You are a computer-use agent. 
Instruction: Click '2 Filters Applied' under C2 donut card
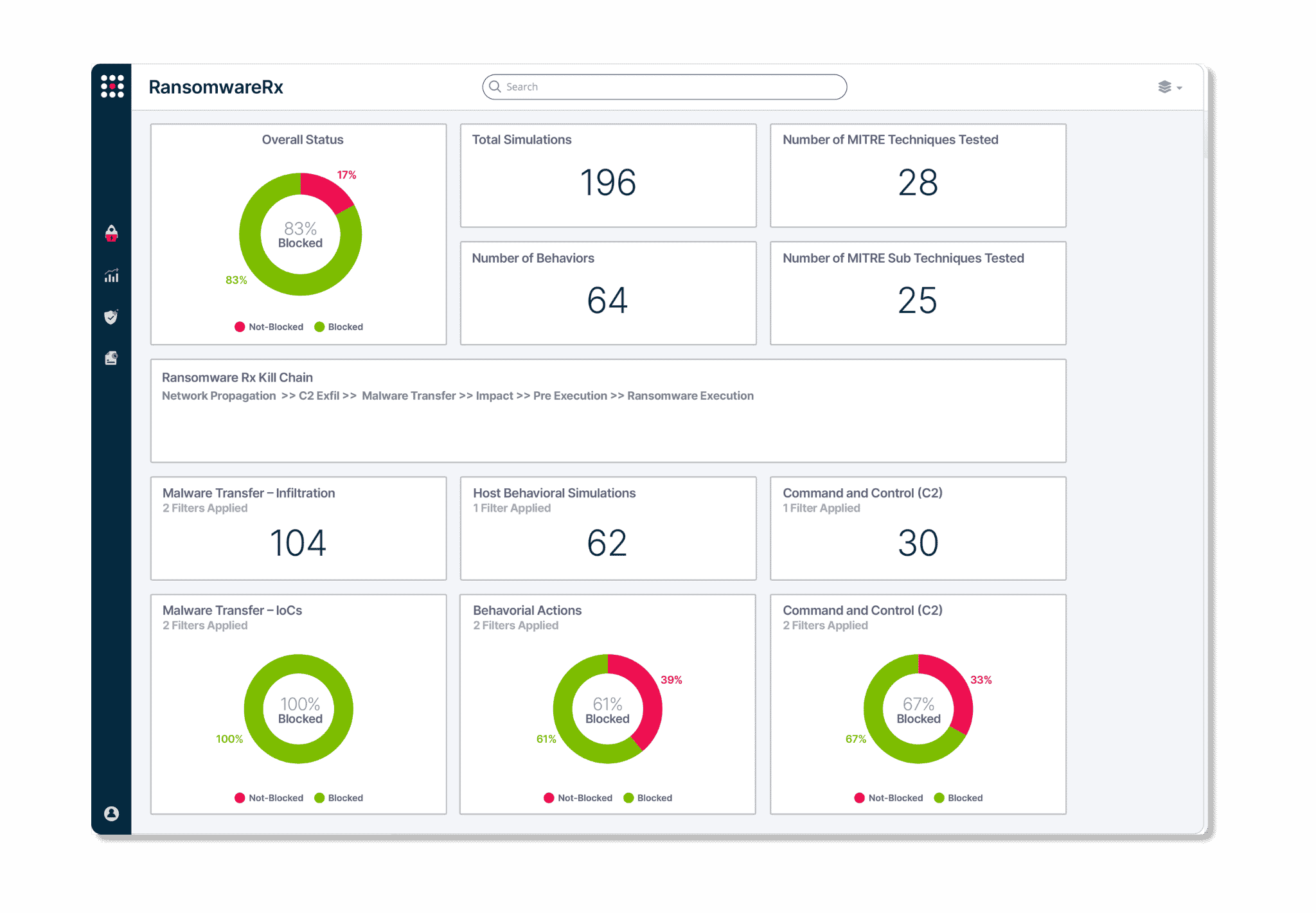coord(825,626)
